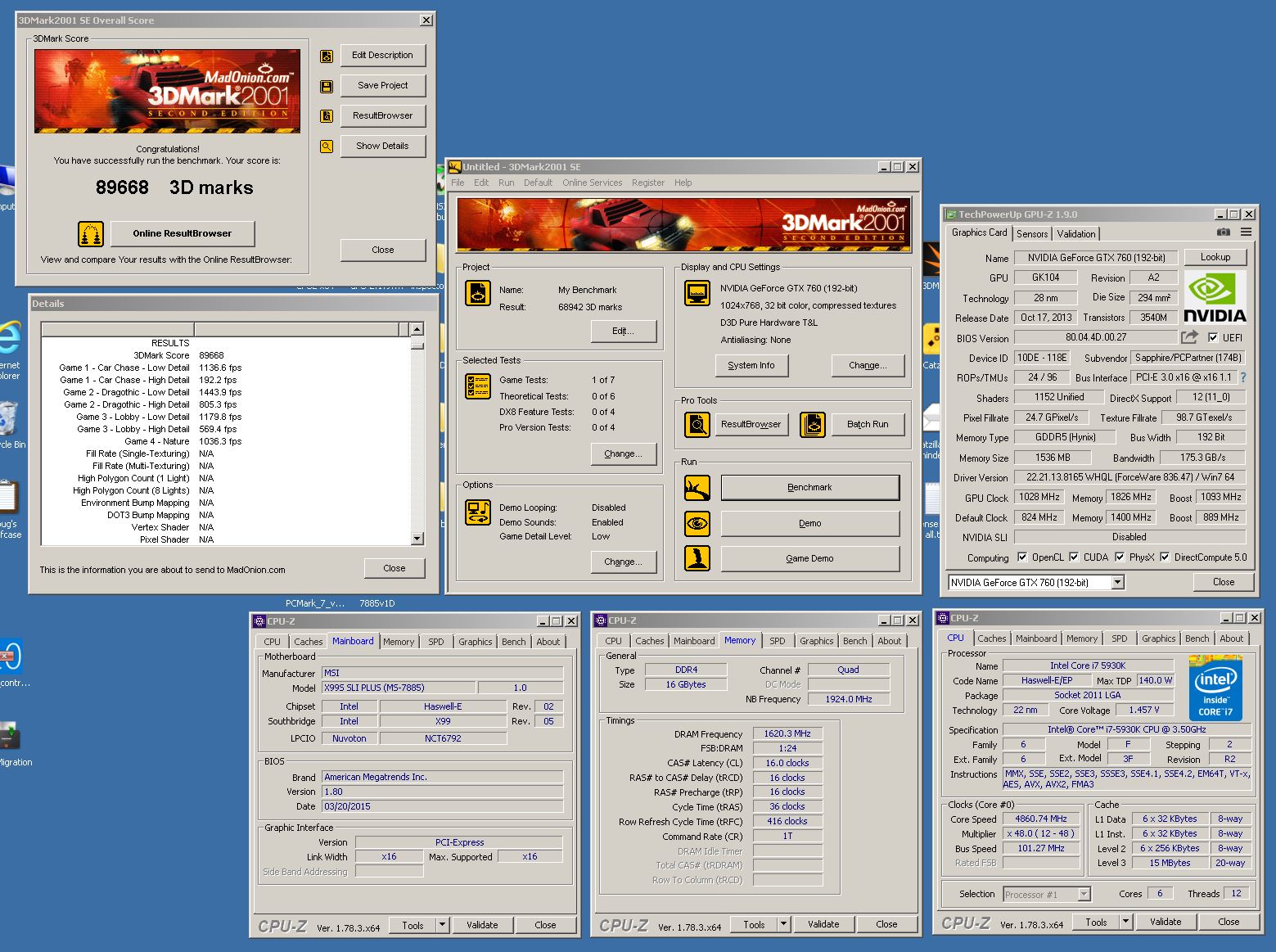Open Caches tab in Memory CPU-Z window
The image size is (1276, 952).
pos(650,641)
